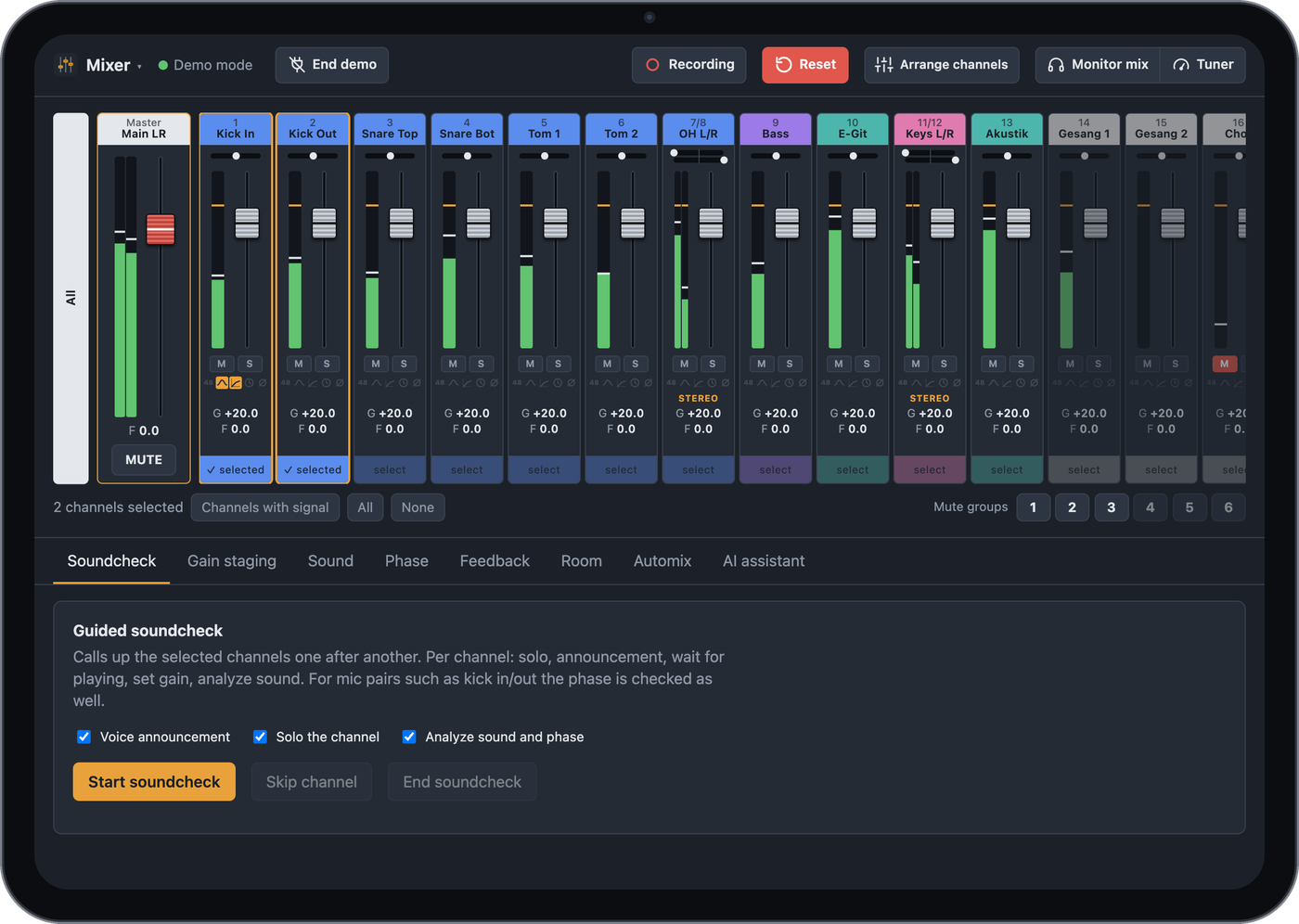Viewport: 1299px width, 924px height.
Task: Uncheck the Solo the channel checkbox
Action: pos(260,737)
